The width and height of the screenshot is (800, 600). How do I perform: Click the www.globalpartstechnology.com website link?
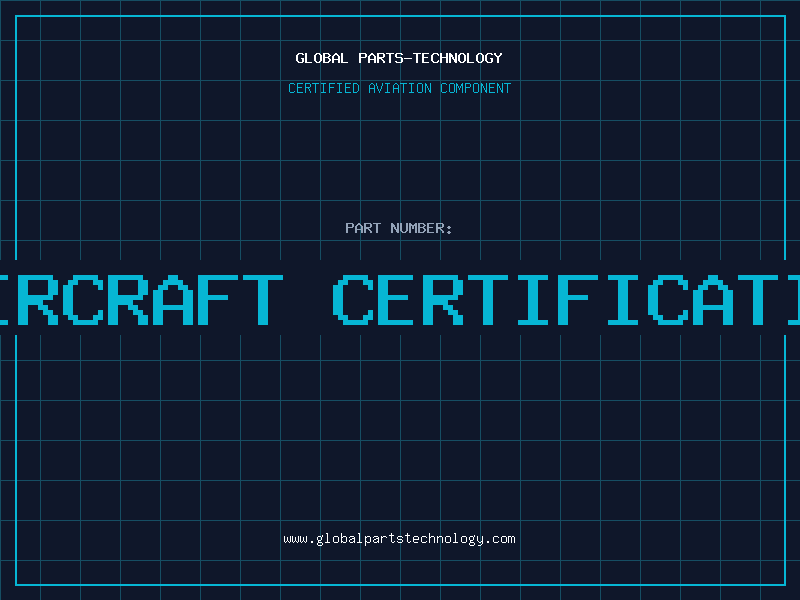click(x=399, y=539)
